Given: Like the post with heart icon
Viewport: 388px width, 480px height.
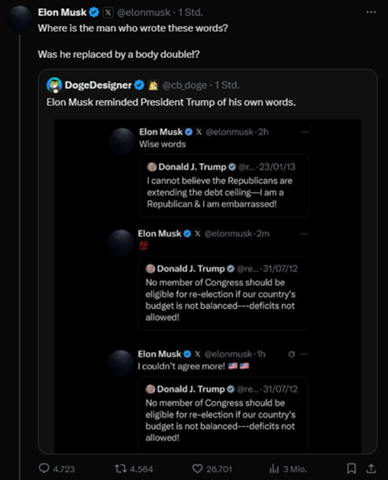Looking at the screenshot, I should (x=197, y=469).
